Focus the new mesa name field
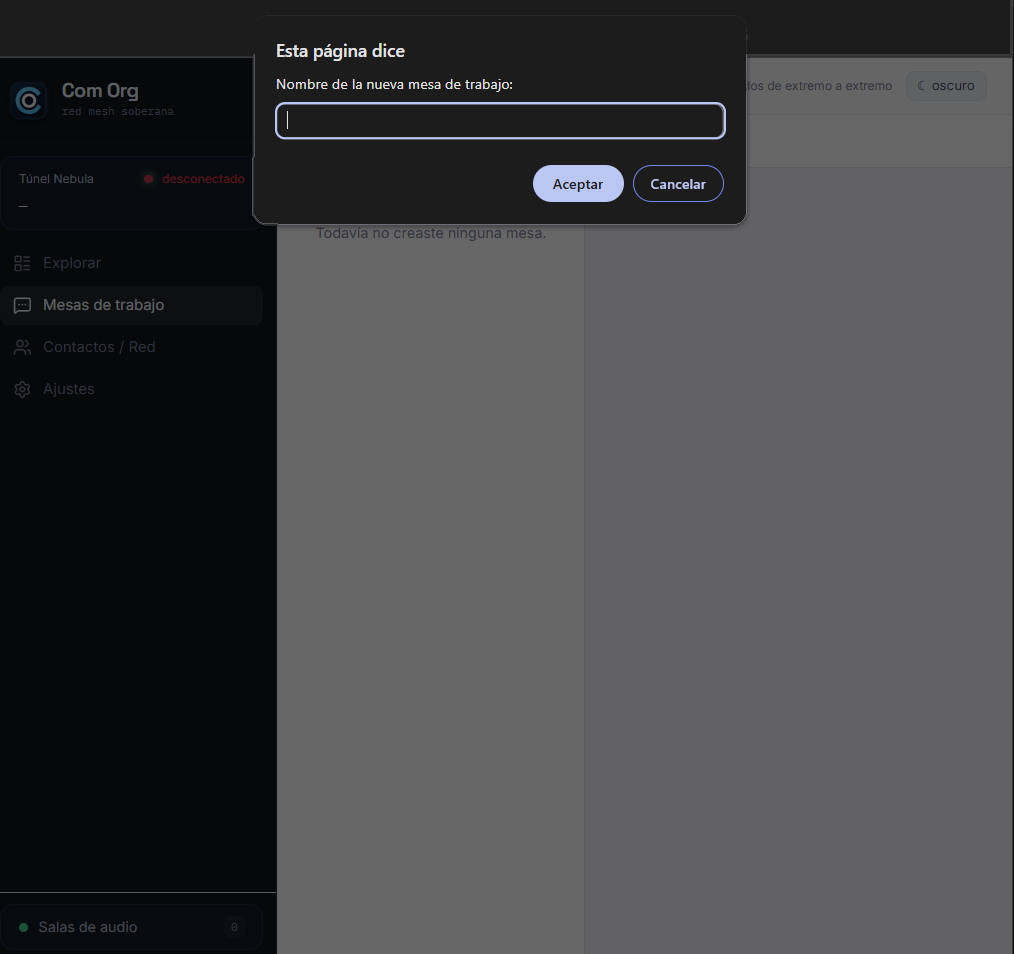 point(501,121)
